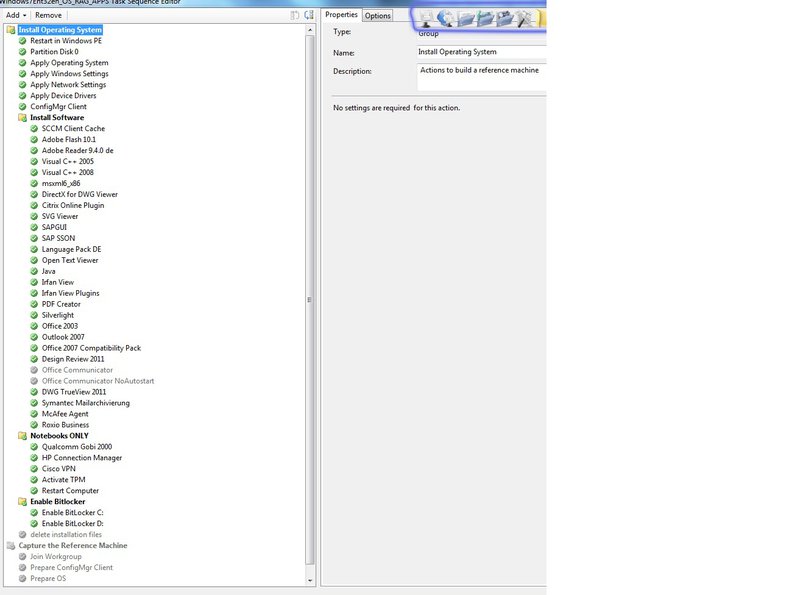Click the folder icon of Notebooks ONLY group
Image resolution: width=800 pixels, height=595 pixels.
coord(22,436)
